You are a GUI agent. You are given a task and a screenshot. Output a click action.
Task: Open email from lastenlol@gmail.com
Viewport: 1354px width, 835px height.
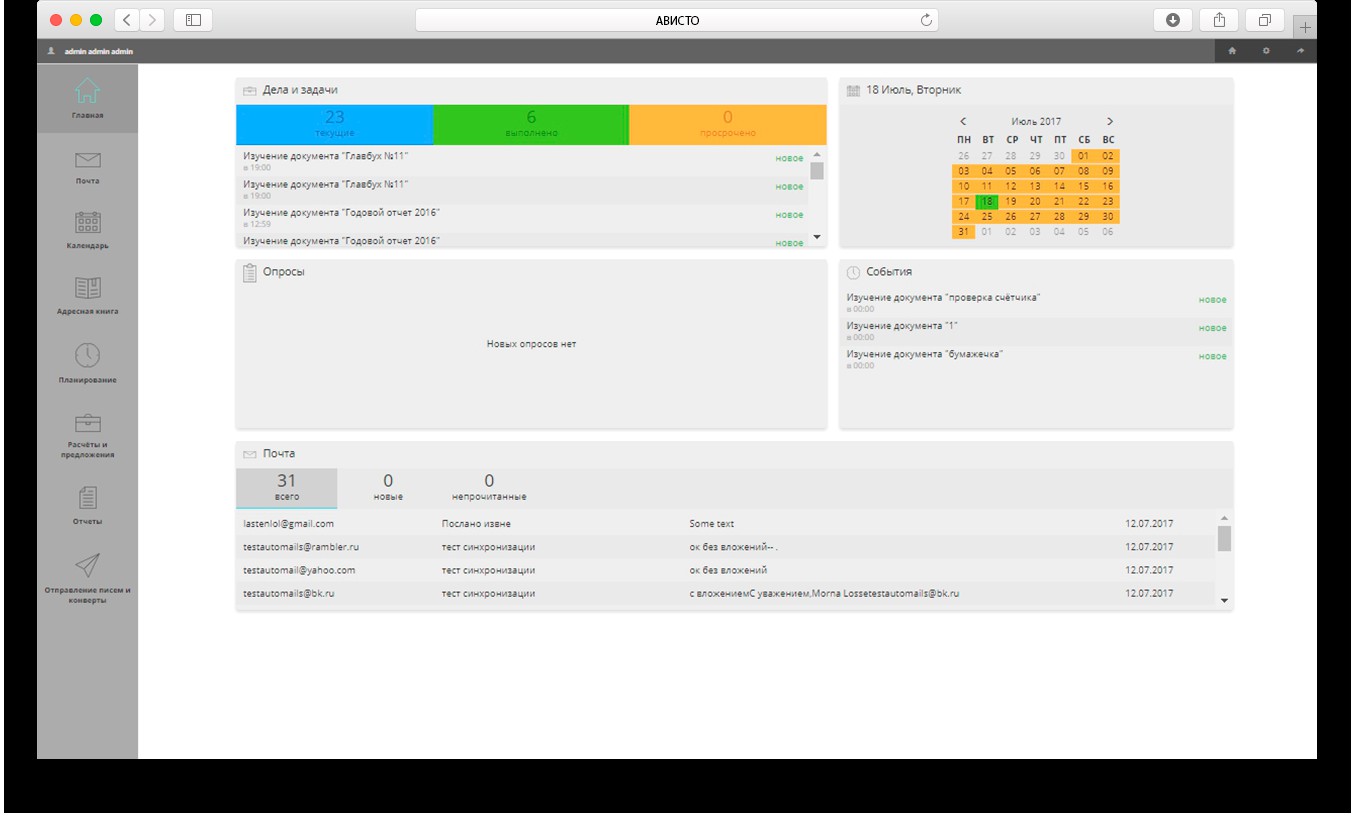click(726, 524)
